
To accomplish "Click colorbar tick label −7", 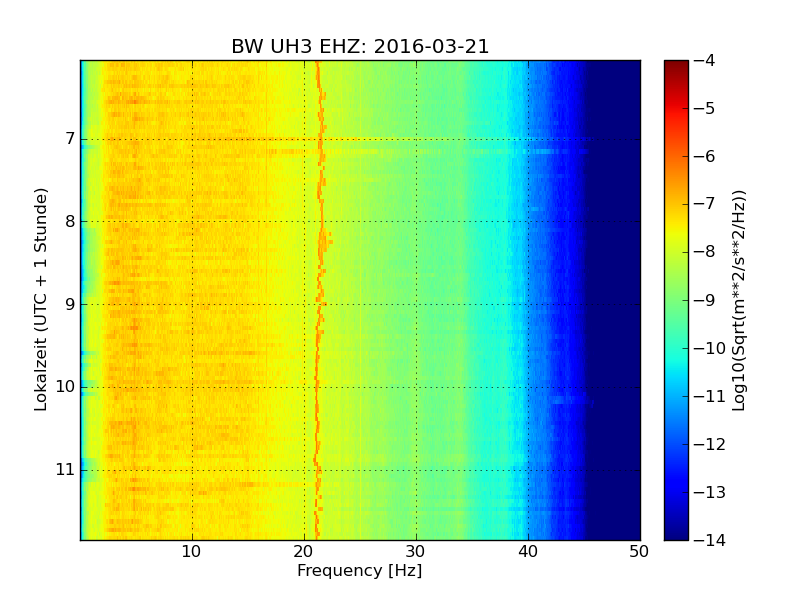I will 705,204.
